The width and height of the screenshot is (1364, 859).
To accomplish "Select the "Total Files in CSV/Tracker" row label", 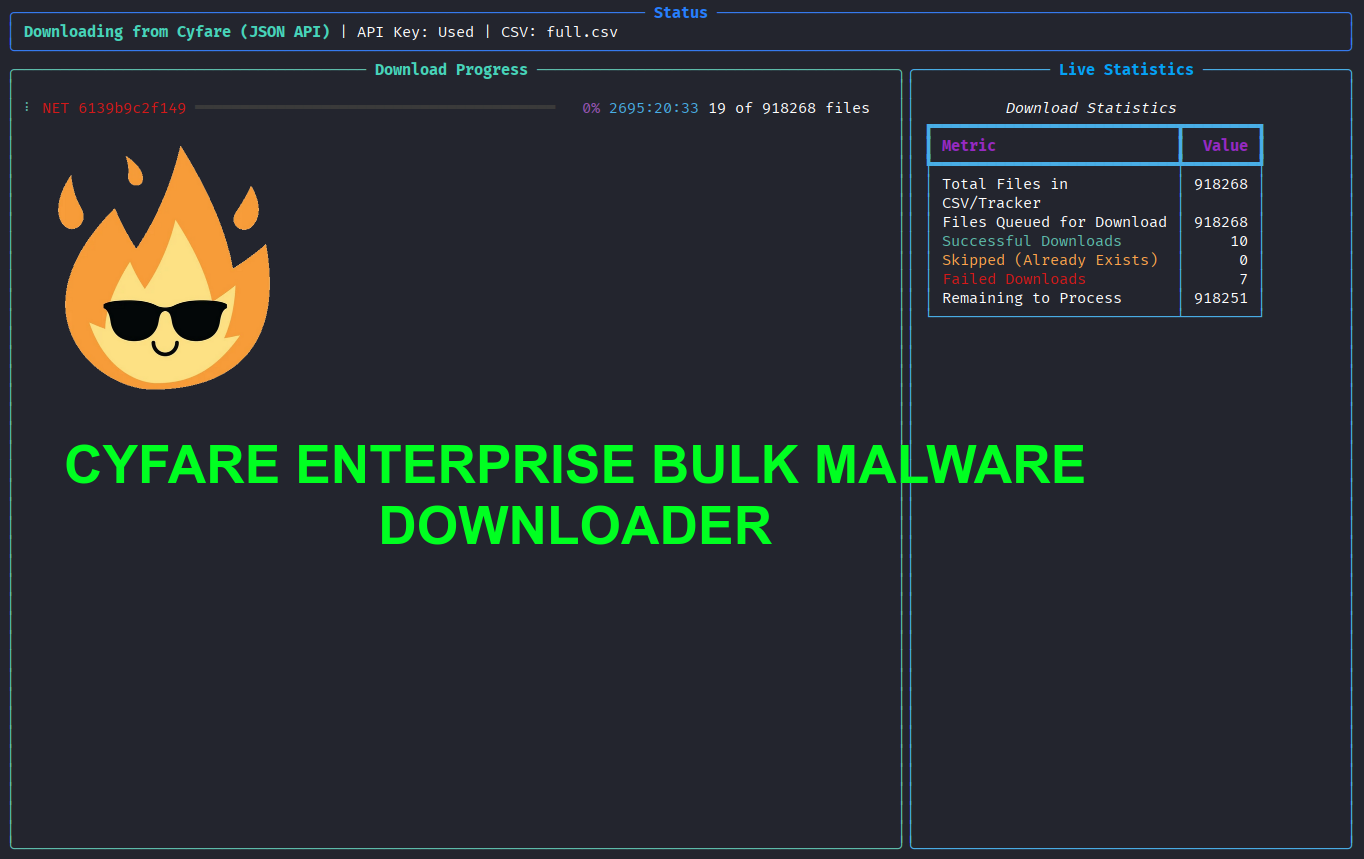I will point(1005,193).
